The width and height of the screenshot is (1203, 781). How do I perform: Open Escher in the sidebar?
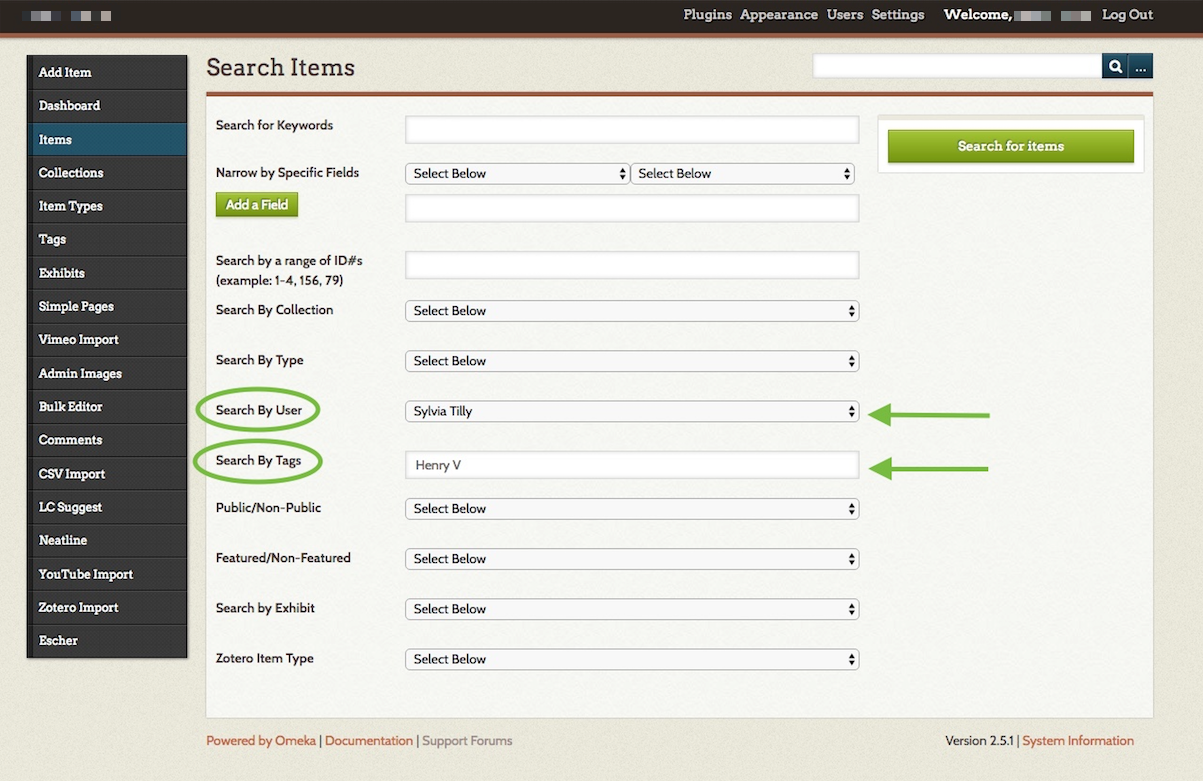107,641
